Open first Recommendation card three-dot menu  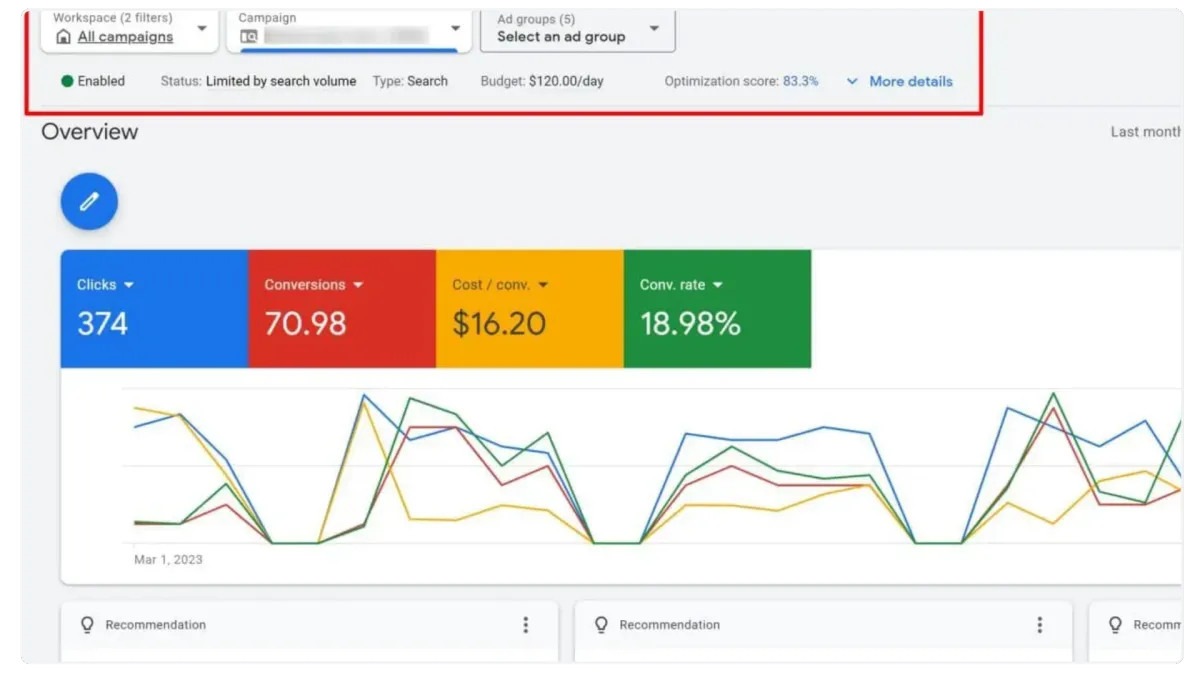click(526, 625)
